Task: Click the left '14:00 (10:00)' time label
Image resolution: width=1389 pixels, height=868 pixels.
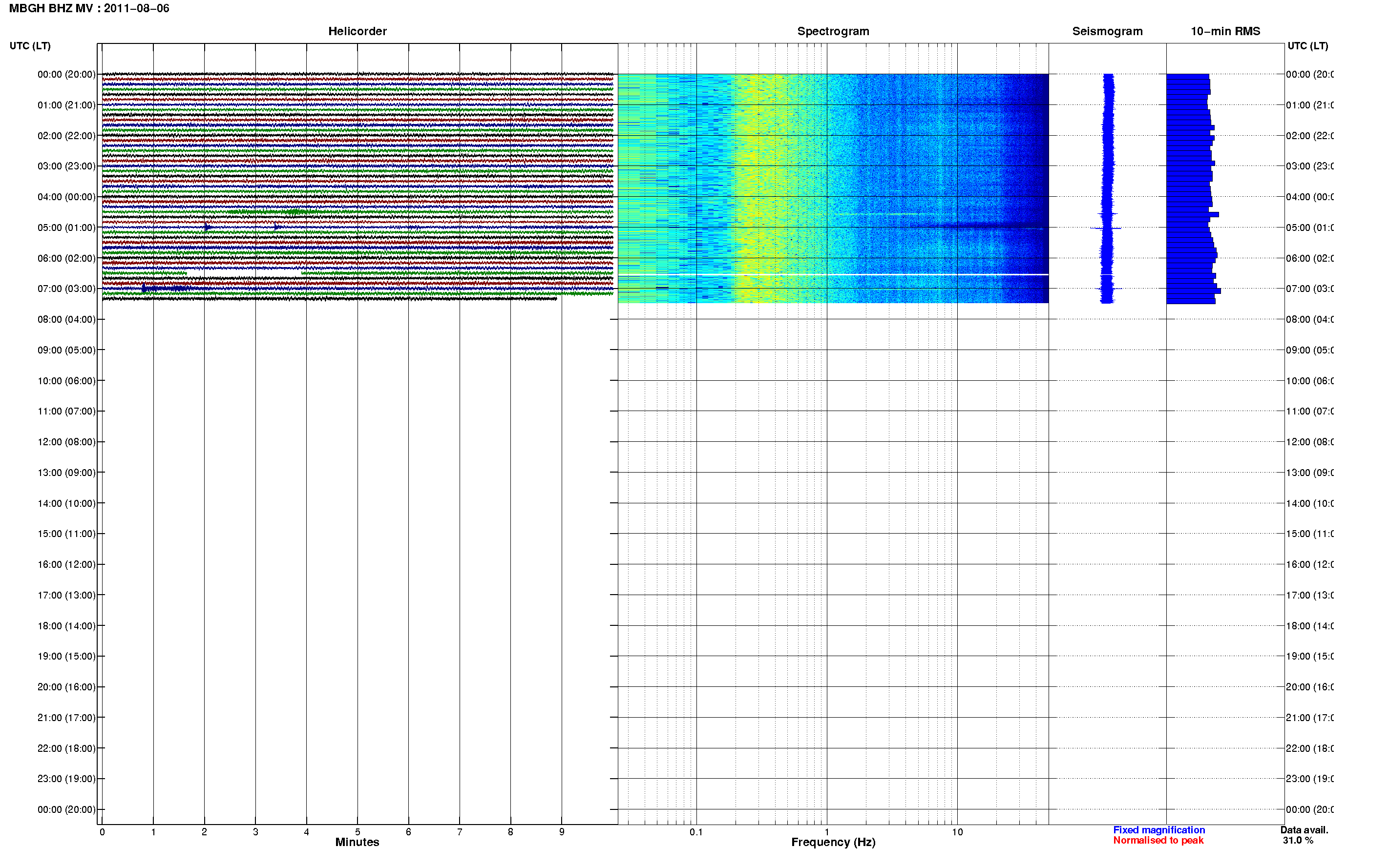Action: [x=66, y=503]
